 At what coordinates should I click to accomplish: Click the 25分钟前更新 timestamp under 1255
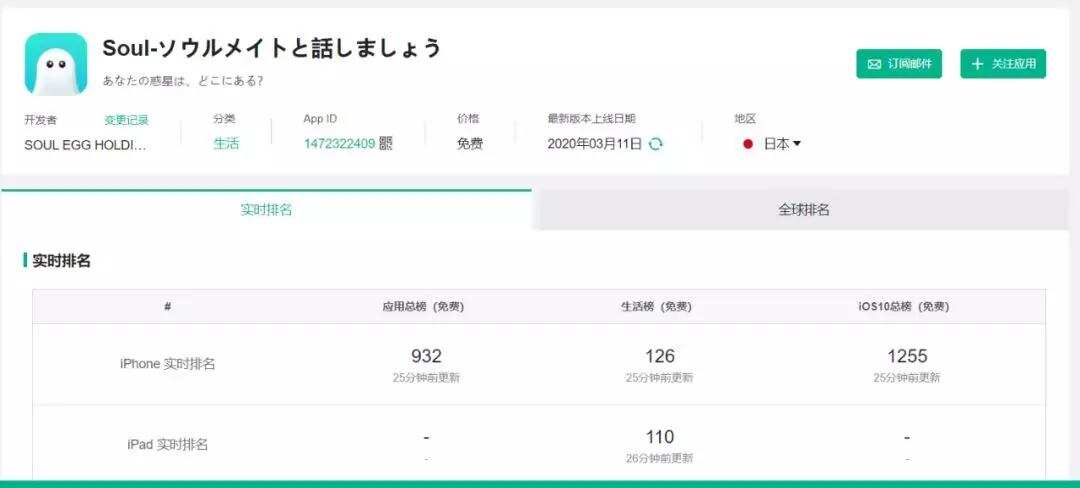click(906, 378)
